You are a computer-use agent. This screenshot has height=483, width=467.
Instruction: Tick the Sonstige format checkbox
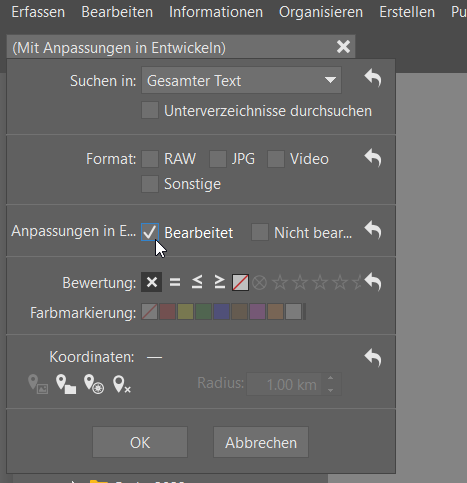pyautogui.click(x=150, y=184)
